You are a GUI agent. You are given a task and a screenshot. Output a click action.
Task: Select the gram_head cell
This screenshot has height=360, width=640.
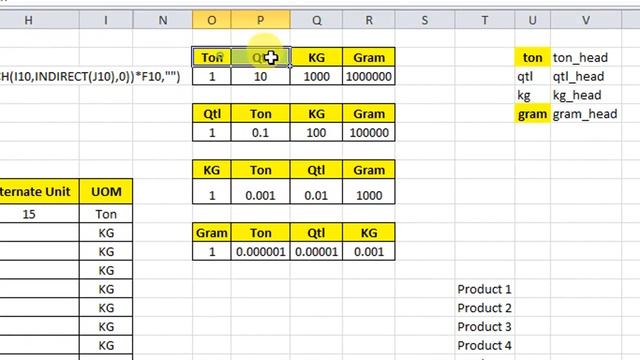[586, 113]
